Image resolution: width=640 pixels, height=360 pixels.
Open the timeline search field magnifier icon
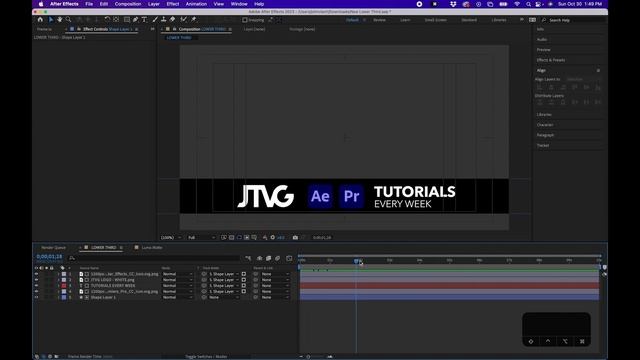(x=72, y=258)
